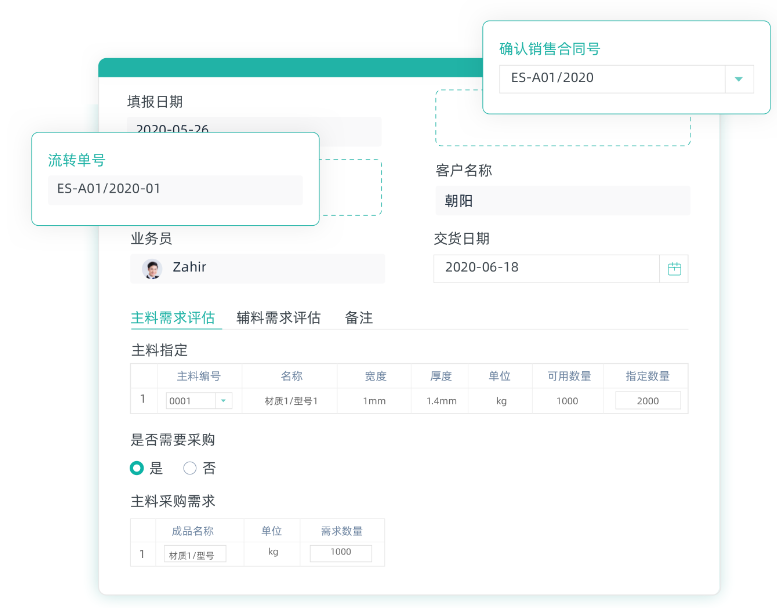The width and height of the screenshot is (777, 608).
Task: Select the 是 radio button
Action: pos(137,468)
